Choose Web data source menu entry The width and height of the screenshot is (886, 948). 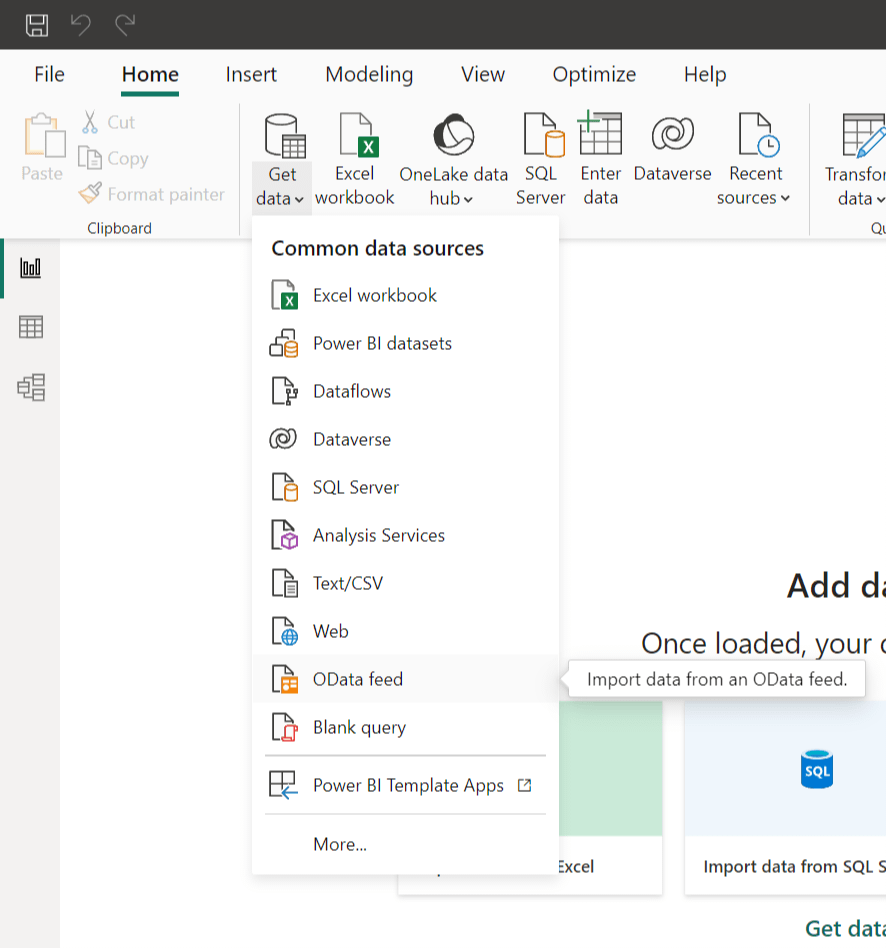405,631
